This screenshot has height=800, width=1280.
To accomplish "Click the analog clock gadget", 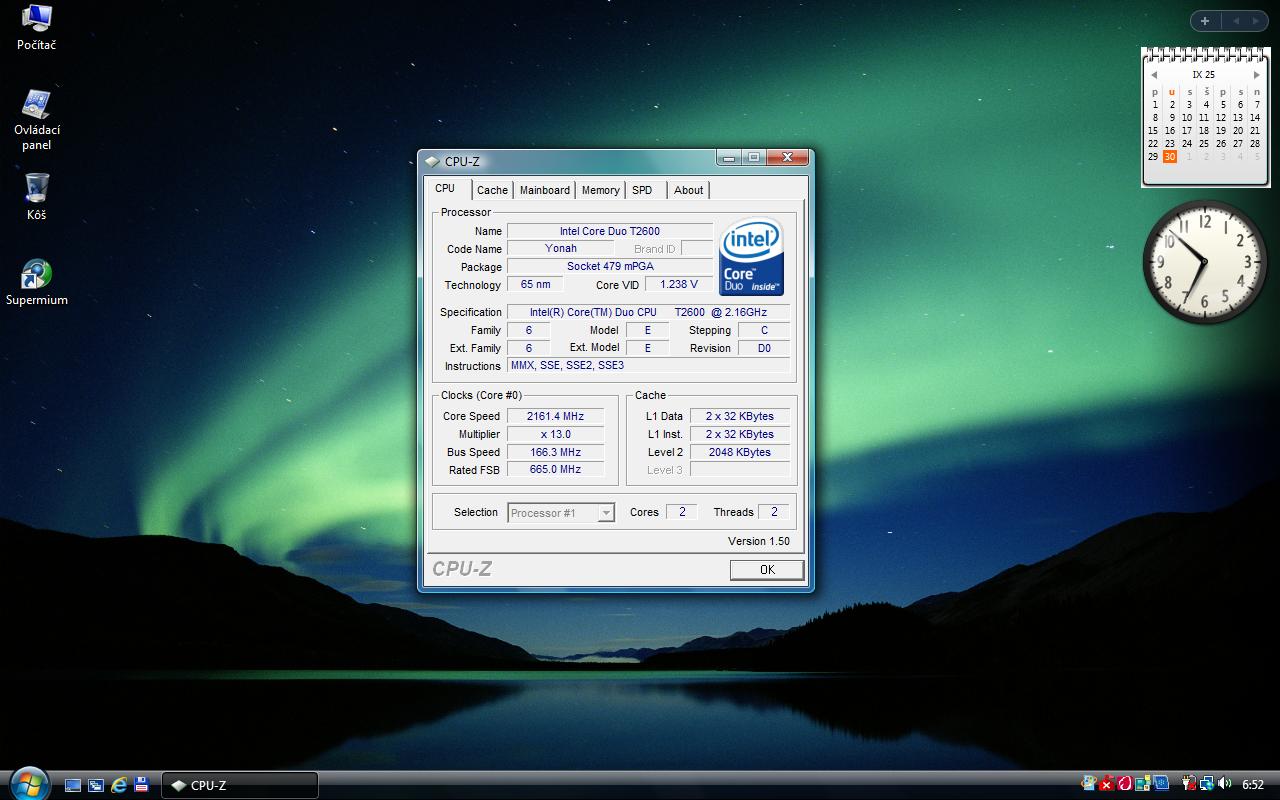I will click(1205, 262).
